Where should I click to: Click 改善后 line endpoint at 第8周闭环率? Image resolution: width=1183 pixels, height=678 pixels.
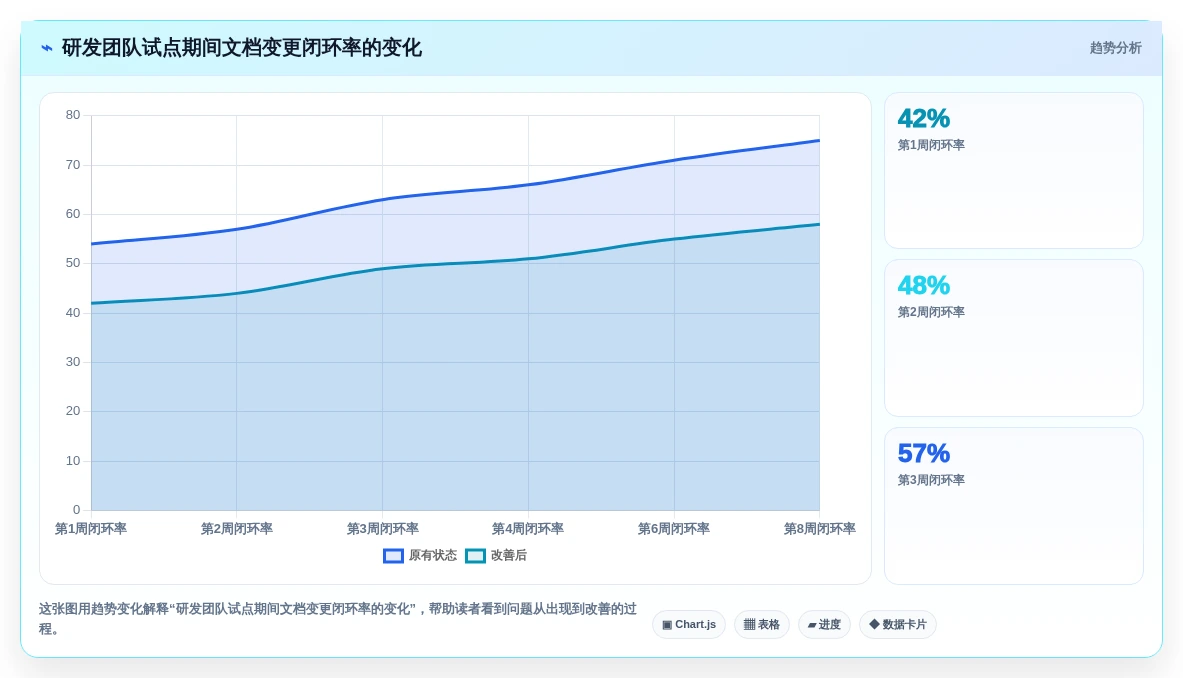(x=819, y=224)
